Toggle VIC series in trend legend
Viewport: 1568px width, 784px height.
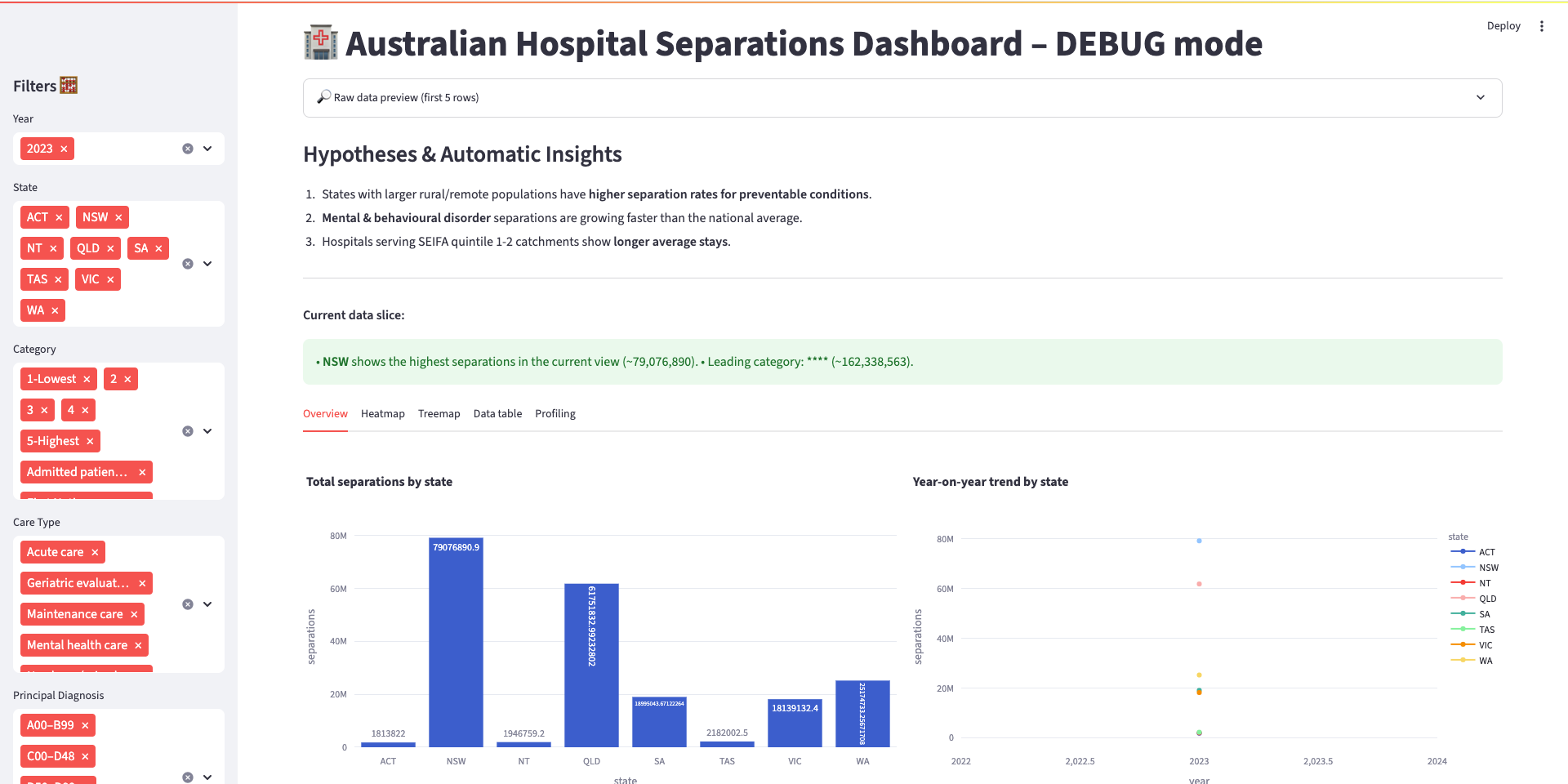coord(1472,645)
